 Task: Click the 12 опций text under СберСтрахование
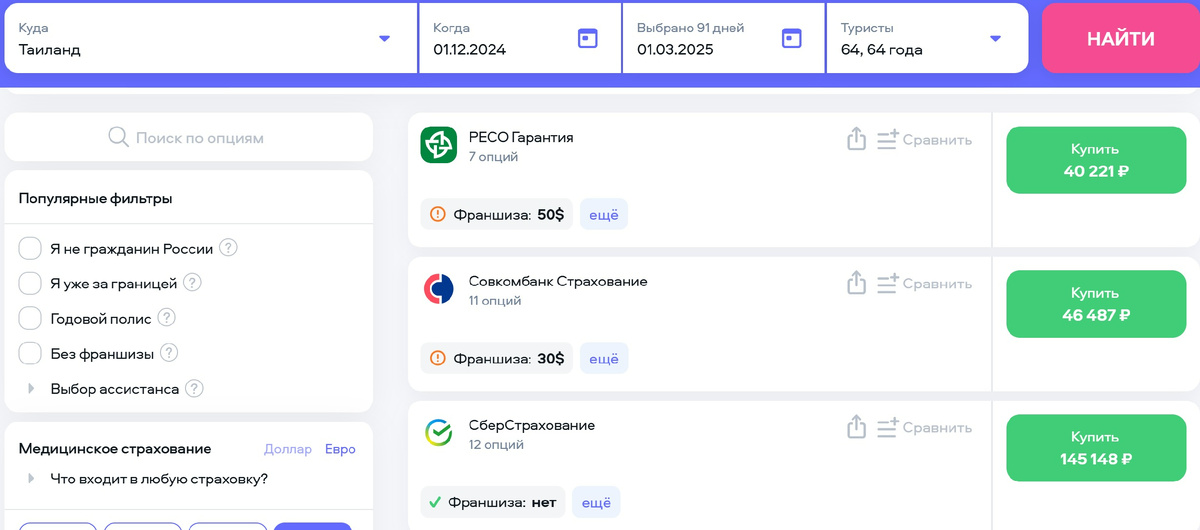point(496,445)
